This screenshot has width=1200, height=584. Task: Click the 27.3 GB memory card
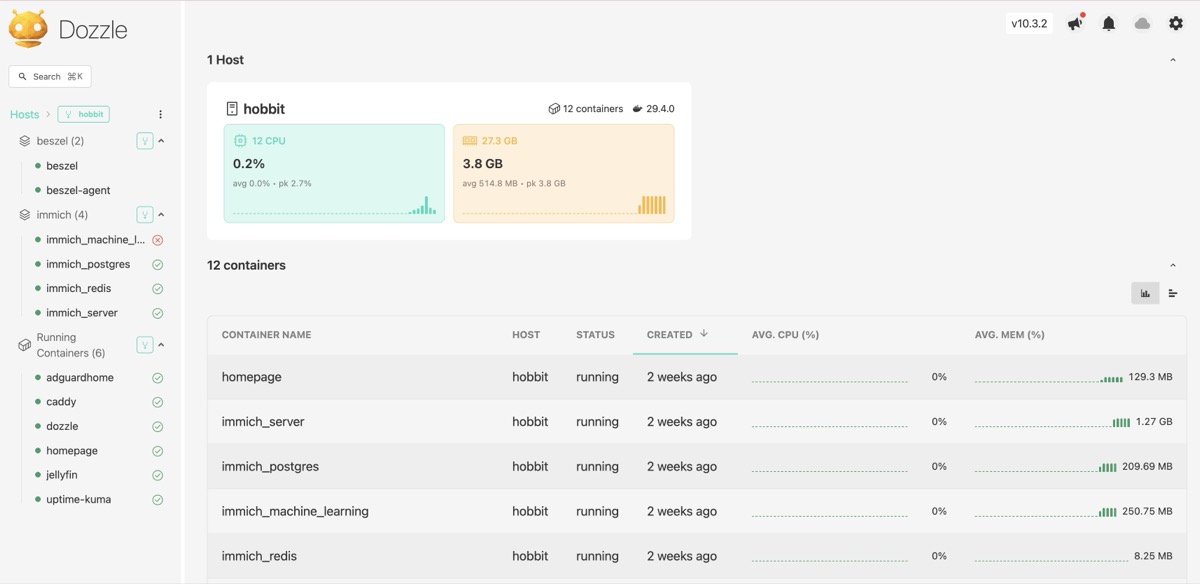[x=564, y=172]
